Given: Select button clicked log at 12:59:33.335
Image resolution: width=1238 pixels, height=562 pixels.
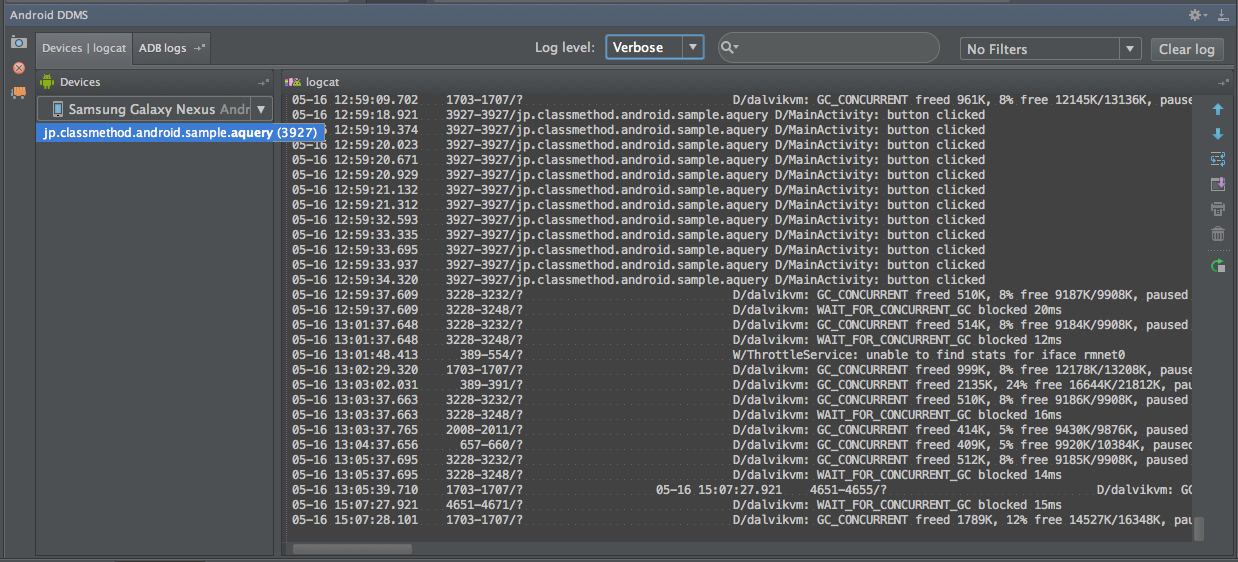Looking at the screenshot, I should pos(638,235).
